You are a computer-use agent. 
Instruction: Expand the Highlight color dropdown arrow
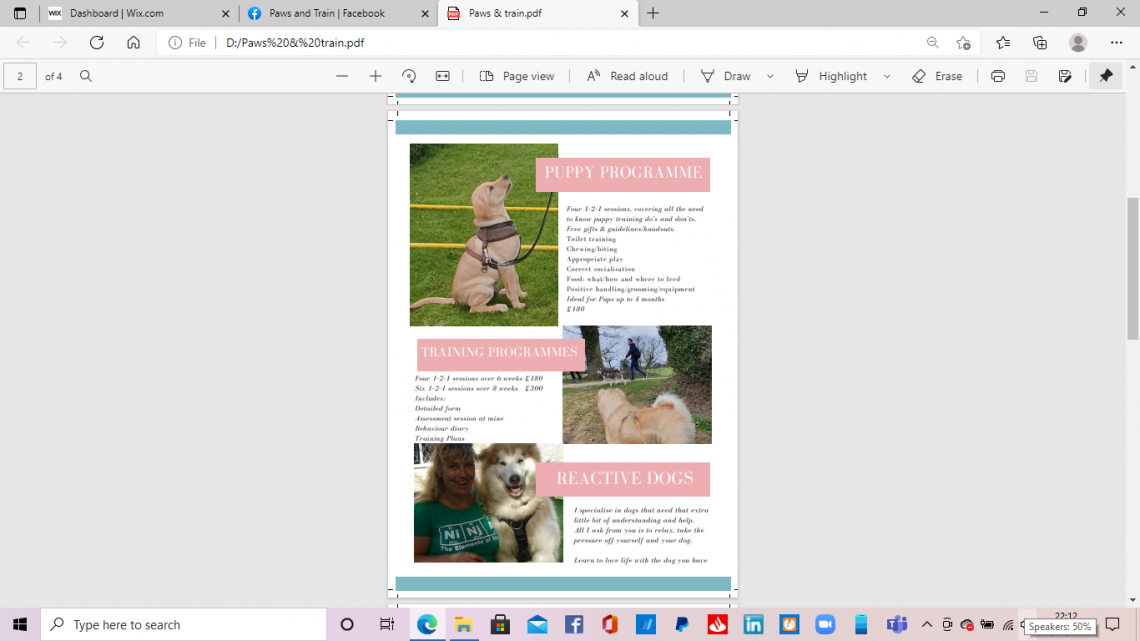(886, 76)
